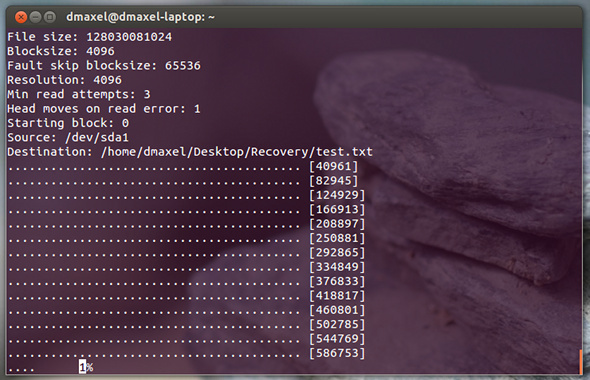Viewport: 590px width, 380px height.
Task: Click the 'Min read attempts: 3' line
Action: 79,94
